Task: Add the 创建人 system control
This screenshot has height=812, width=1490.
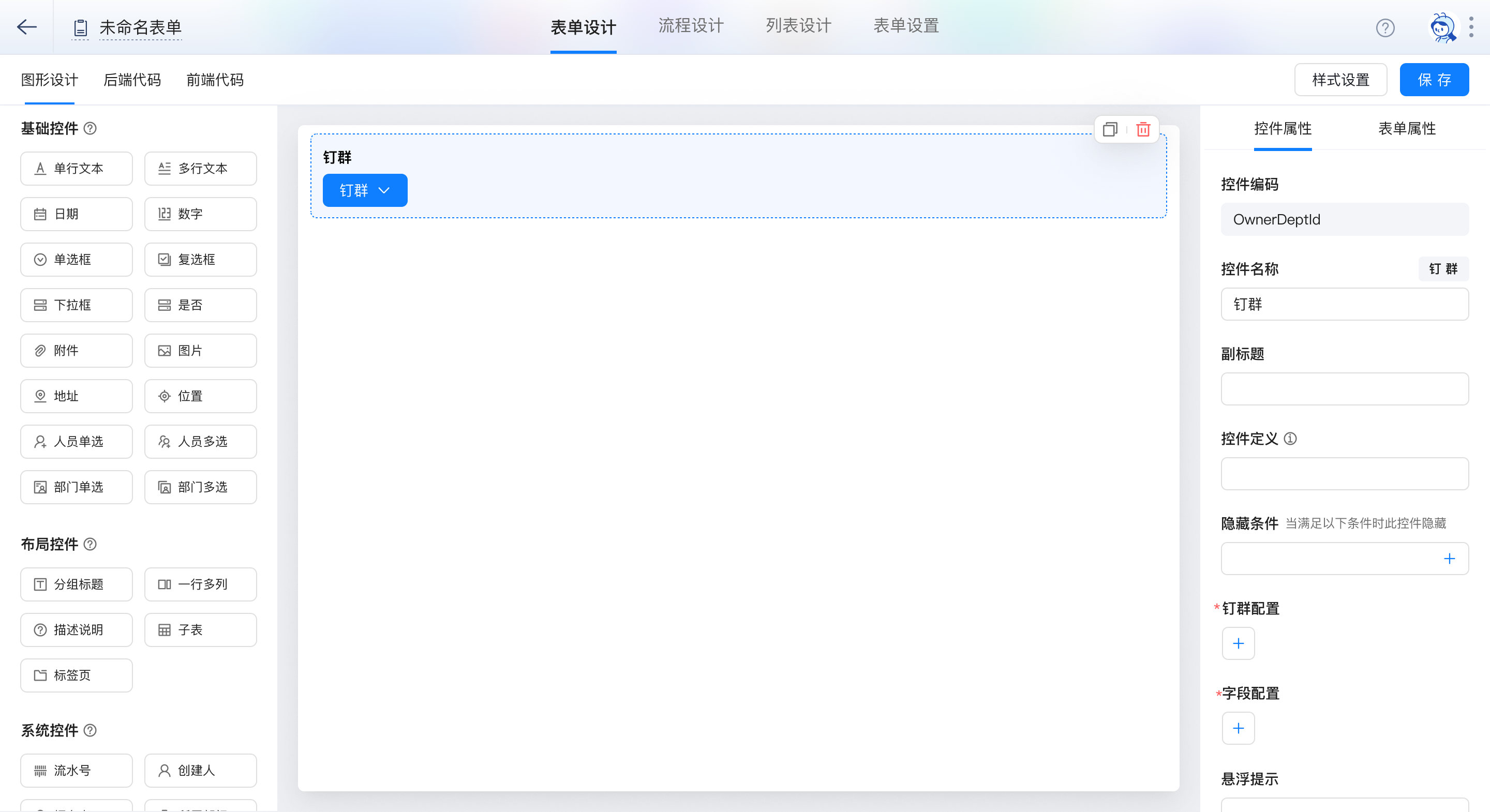Action: tap(200, 770)
